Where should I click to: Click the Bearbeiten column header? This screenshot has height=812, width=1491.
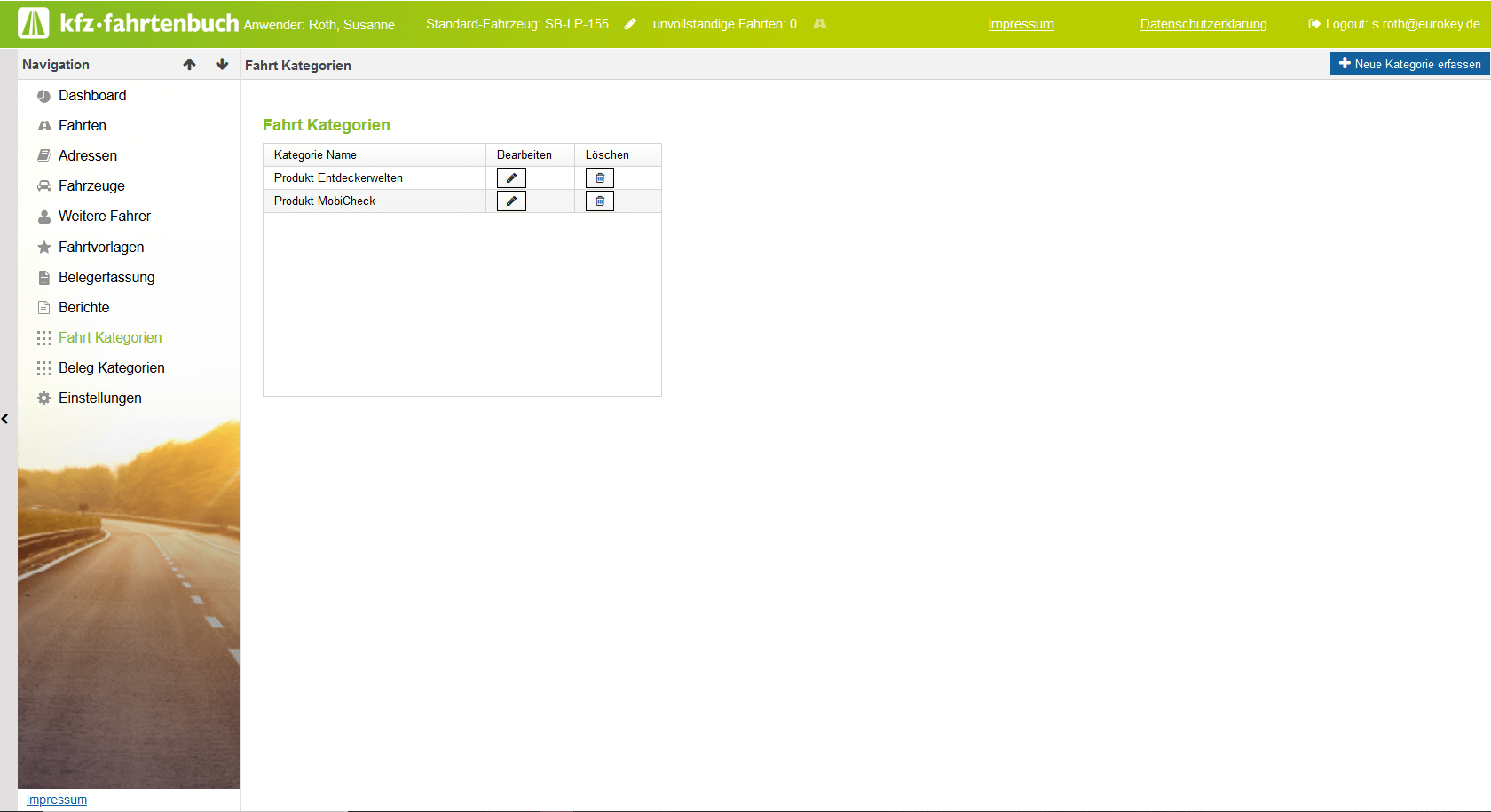[530, 154]
